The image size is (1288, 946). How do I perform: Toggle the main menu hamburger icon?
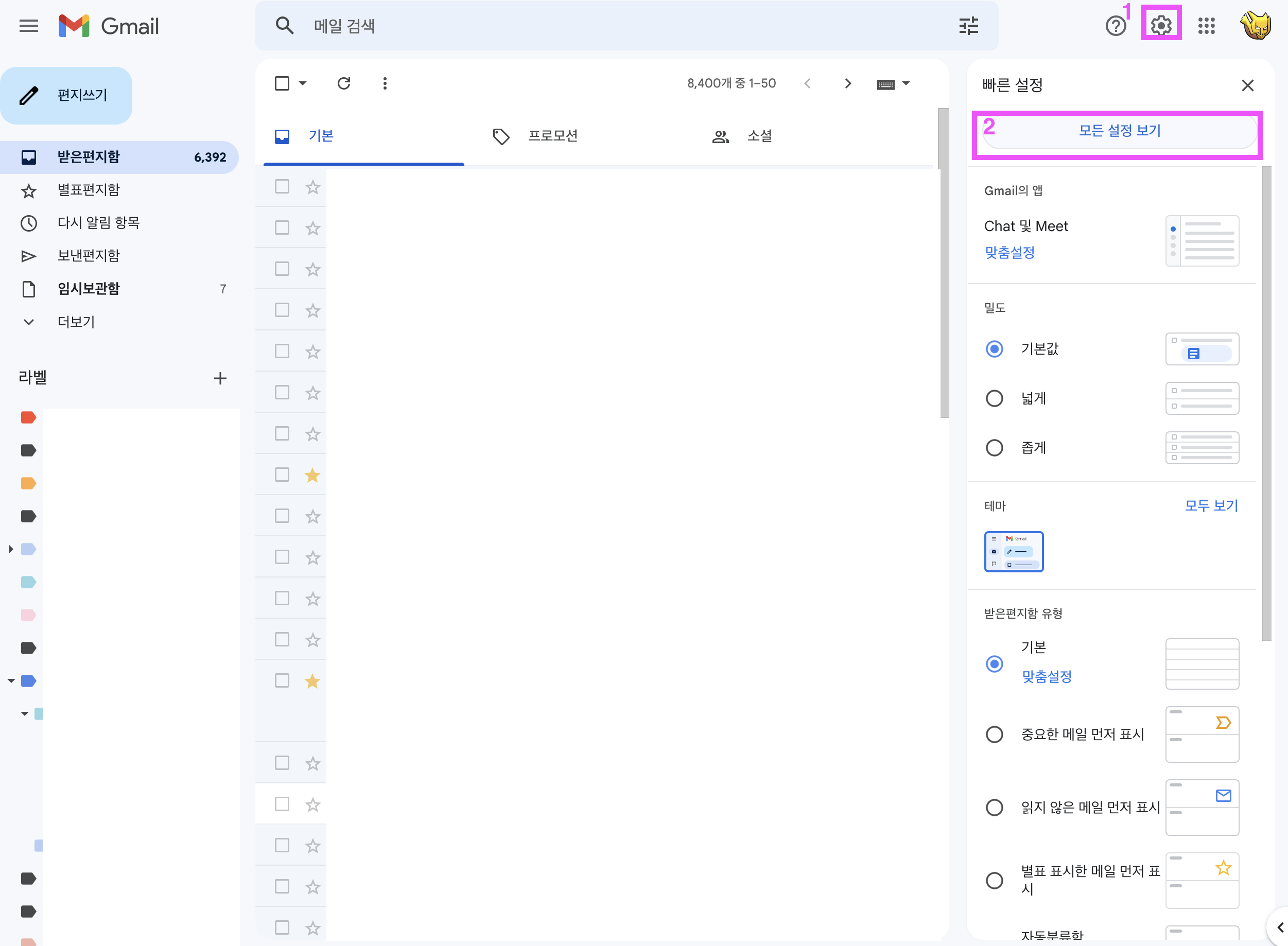pyautogui.click(x=29, y=26)
